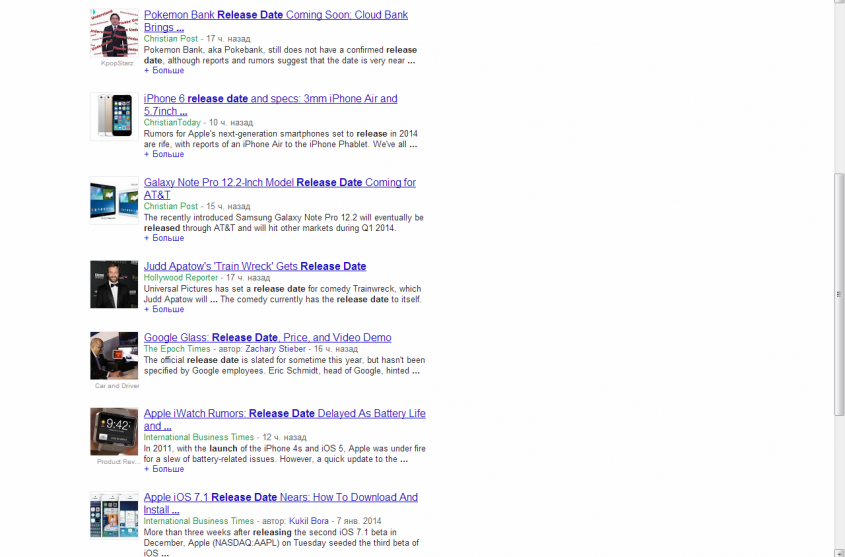The height and width of the screenshot is (557, 845).
Task: Click the Pokemon Bank article thumbnail
Action: click(114, 33)
